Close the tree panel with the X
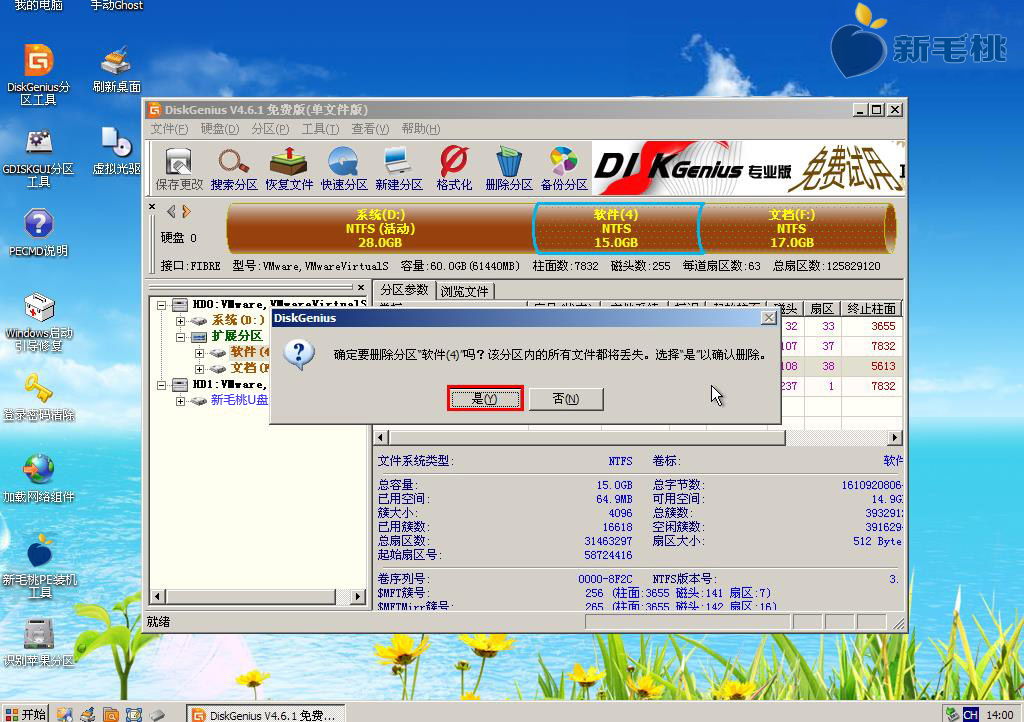 click(x=360, y=287)
